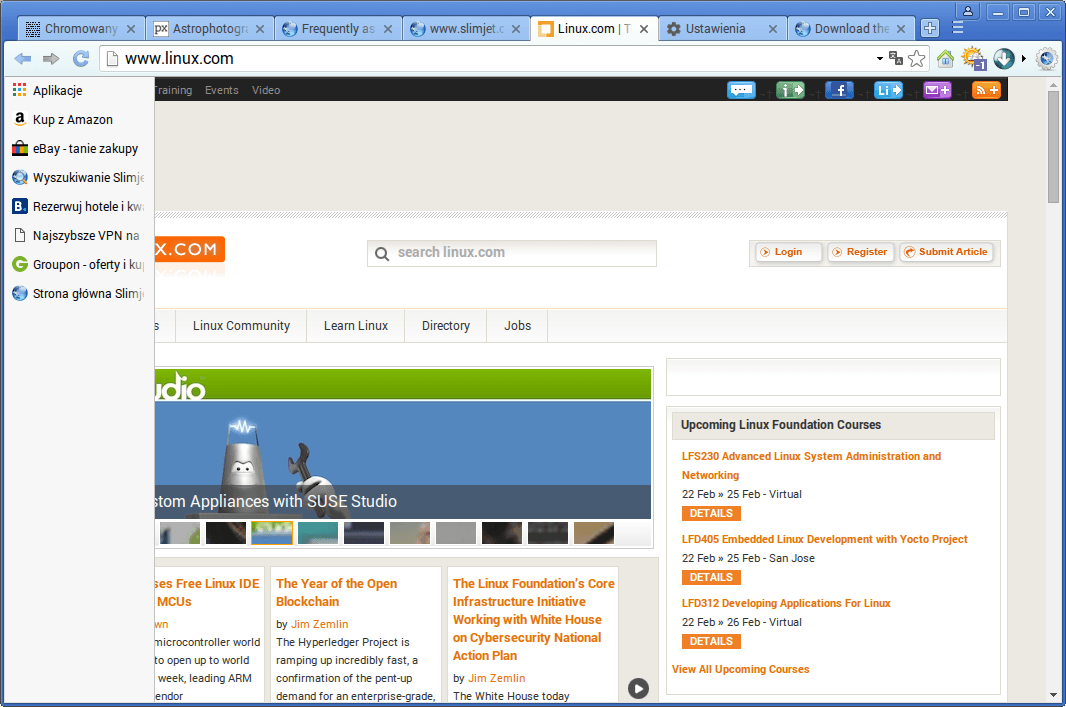This screenshot has width=1066, height=707.
Task: Open the download manager icon
Action: pos(1003,58)
